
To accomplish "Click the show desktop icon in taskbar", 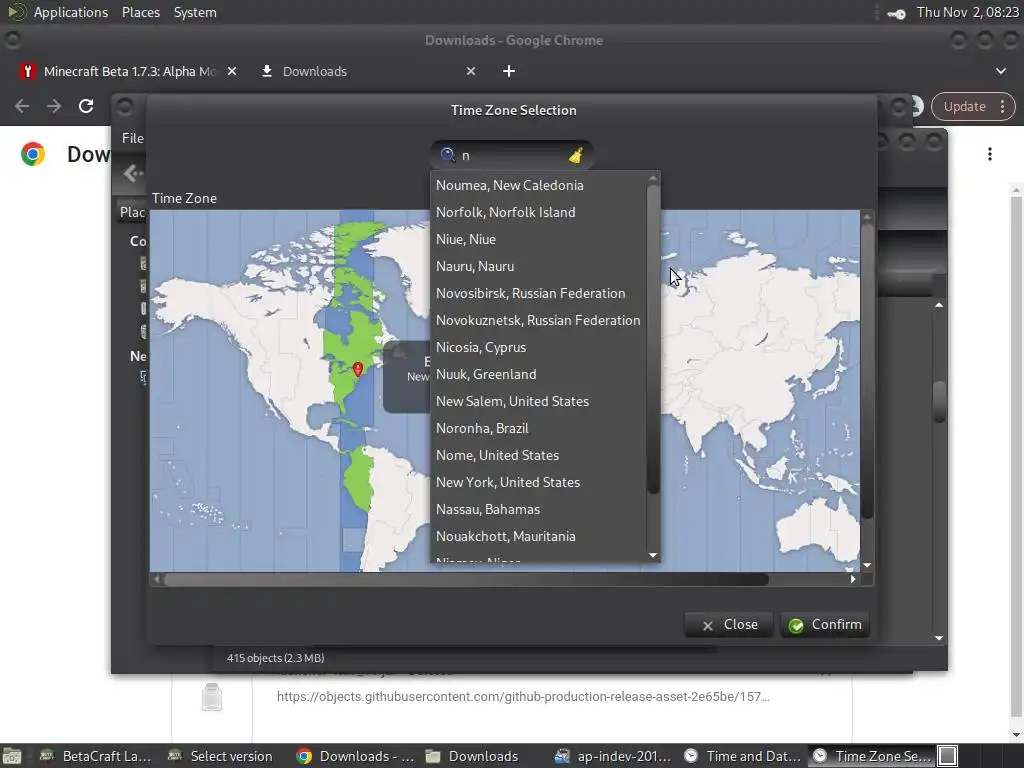I will tap(12, 756).
